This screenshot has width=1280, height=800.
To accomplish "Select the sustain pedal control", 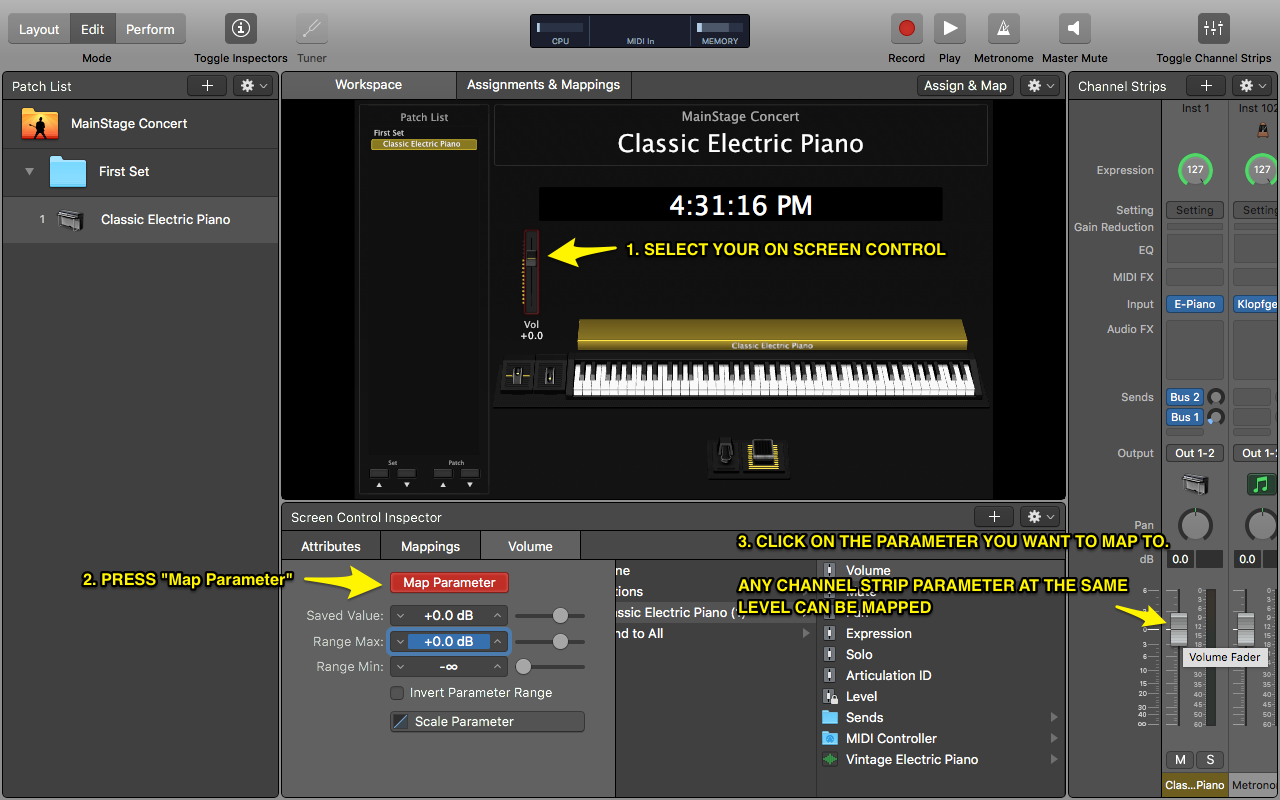I will 727,454.
